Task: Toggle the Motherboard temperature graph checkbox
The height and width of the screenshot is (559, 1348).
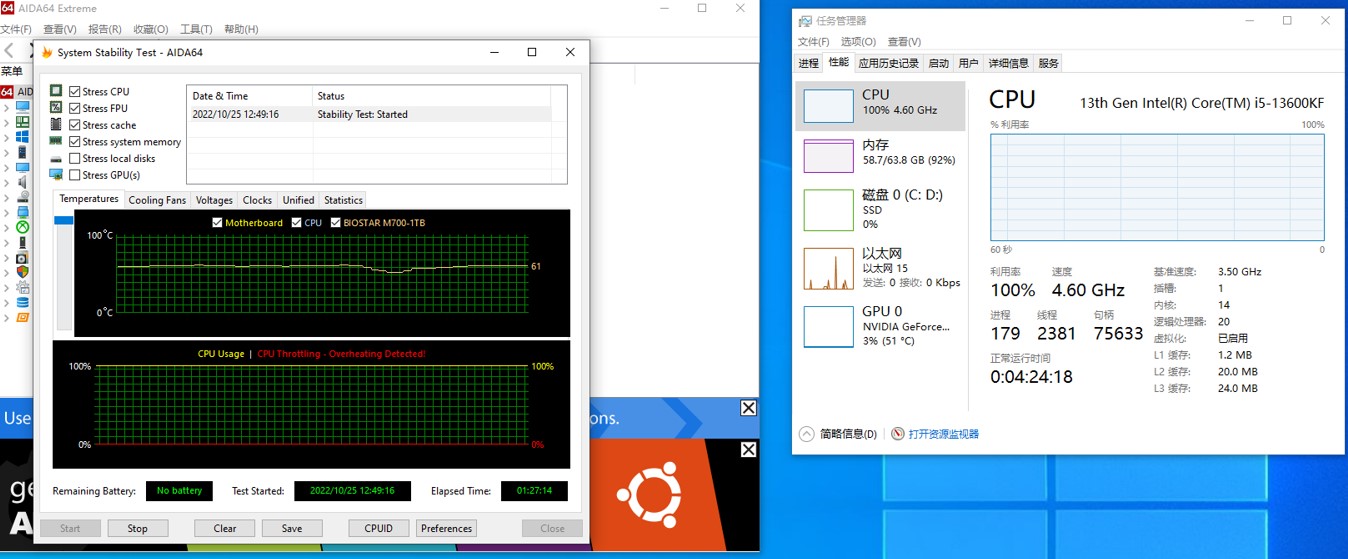Action: click(217, 223)
